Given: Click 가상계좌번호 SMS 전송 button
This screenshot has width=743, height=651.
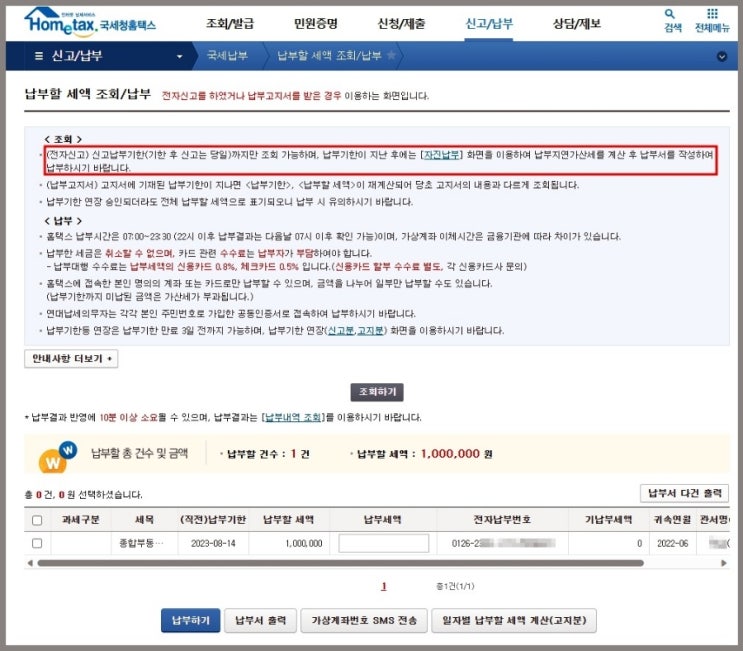Looking at the screenshot, I should [x=364, y=620].
